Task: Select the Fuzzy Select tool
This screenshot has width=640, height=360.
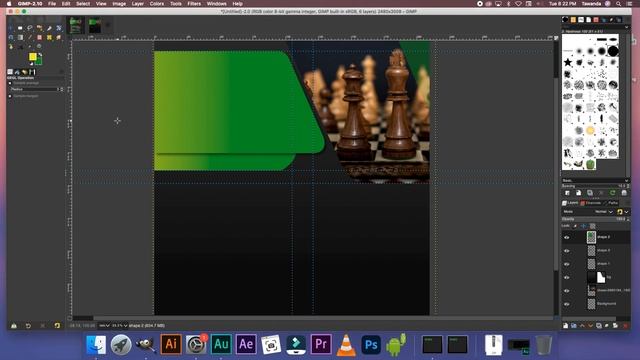Action: point(39,28)
